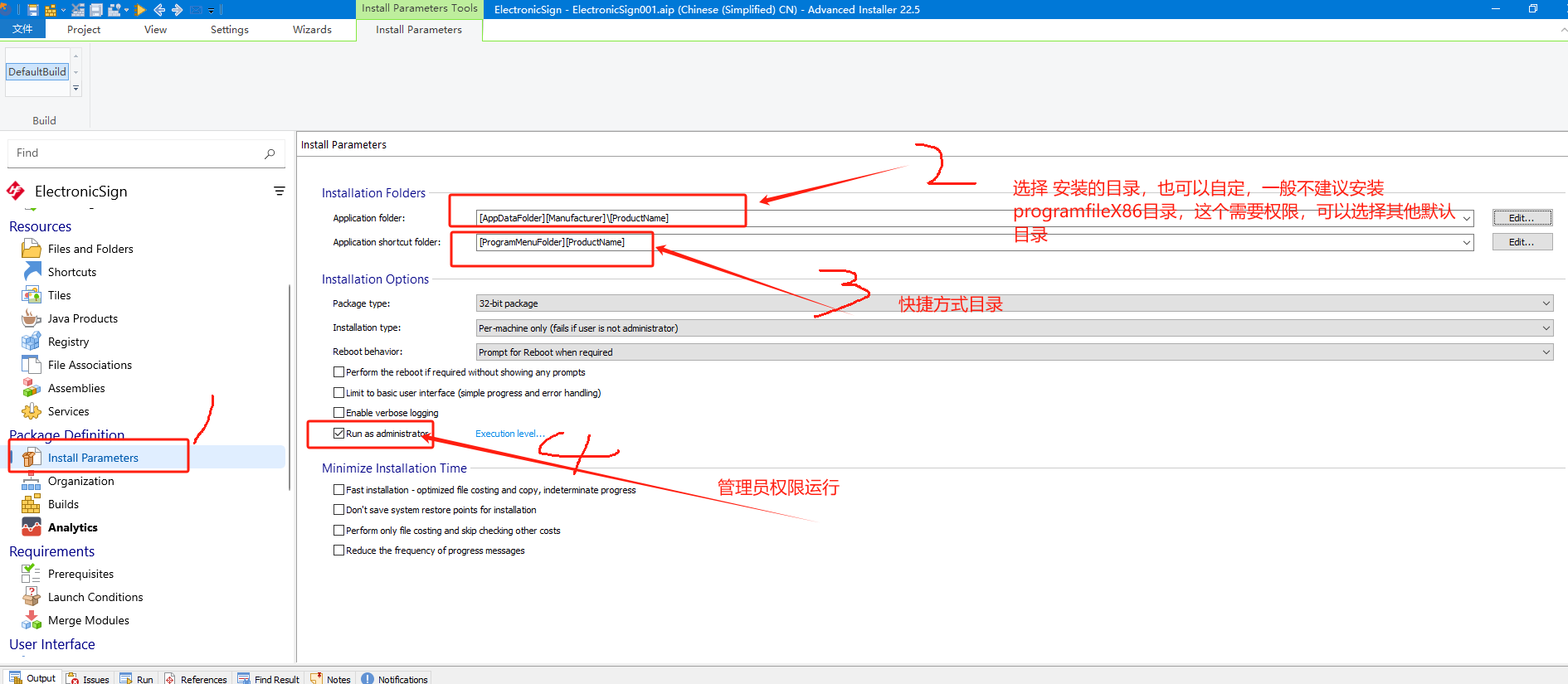Click the Assemblies blocks icon
Image resolution: width=1568 pixels, height=684 pixels.
click(x=32, y=388)
